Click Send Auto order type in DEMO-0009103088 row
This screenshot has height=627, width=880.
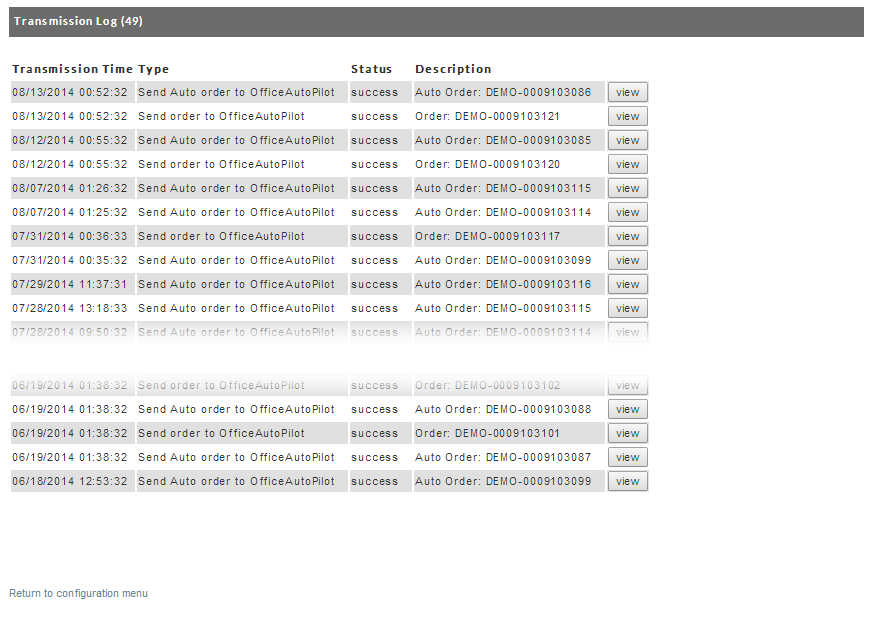(x=236, y=409)
